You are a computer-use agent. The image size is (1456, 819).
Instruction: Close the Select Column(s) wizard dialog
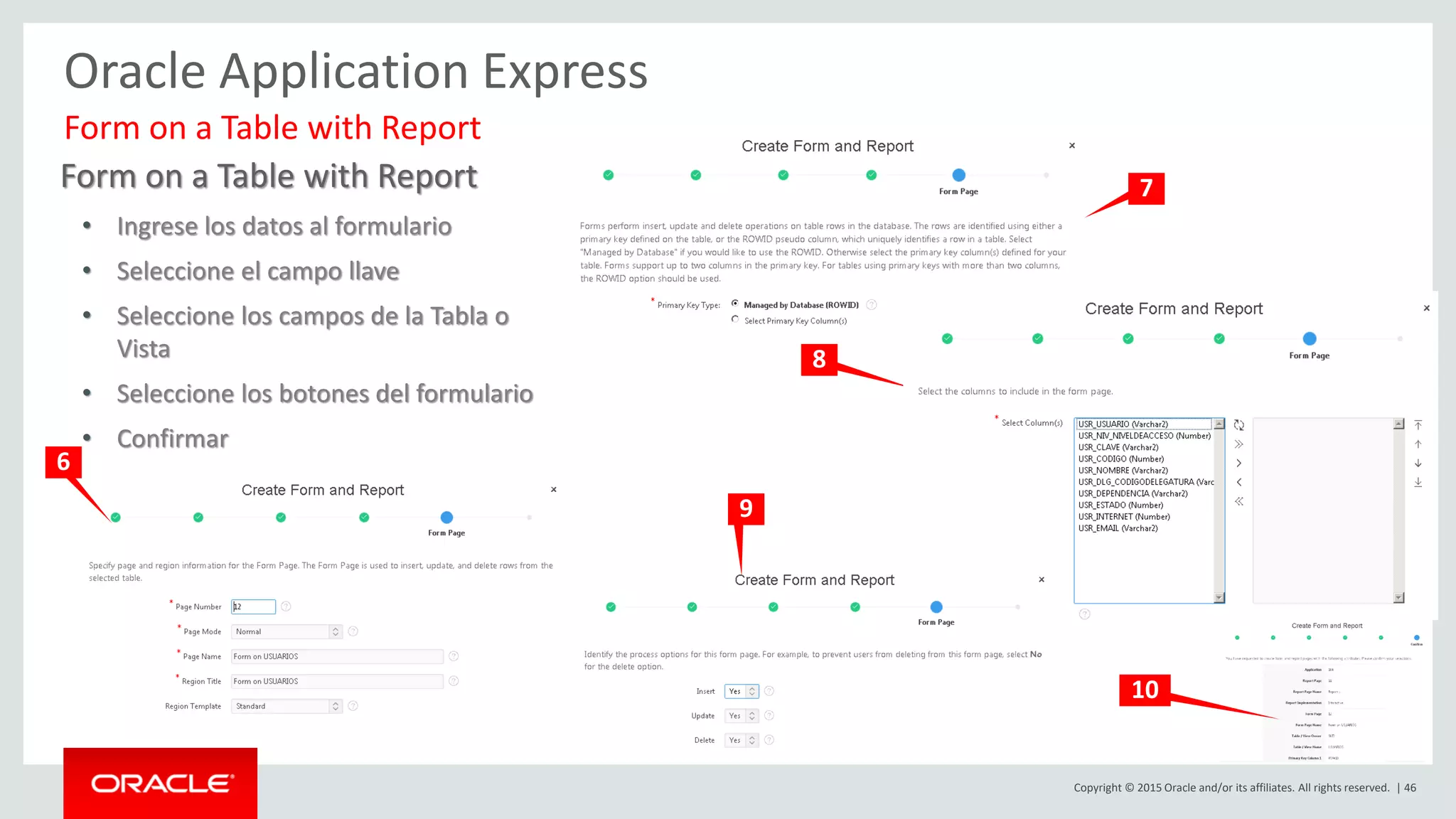(x=1427, y=309)
